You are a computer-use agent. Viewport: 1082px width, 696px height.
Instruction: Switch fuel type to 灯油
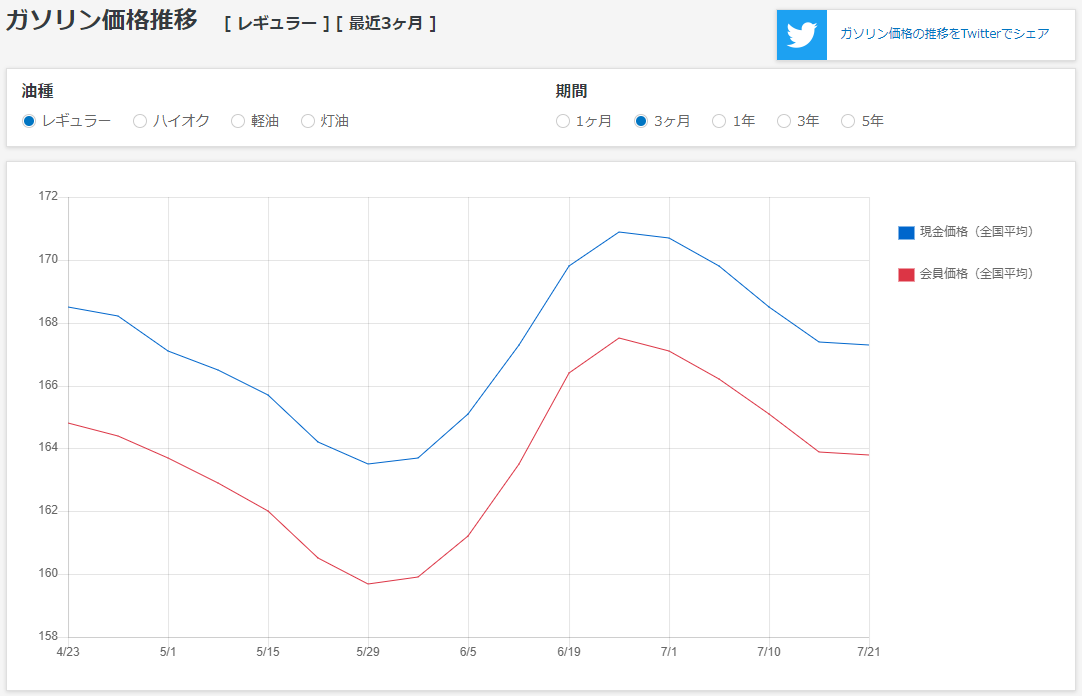308,121
